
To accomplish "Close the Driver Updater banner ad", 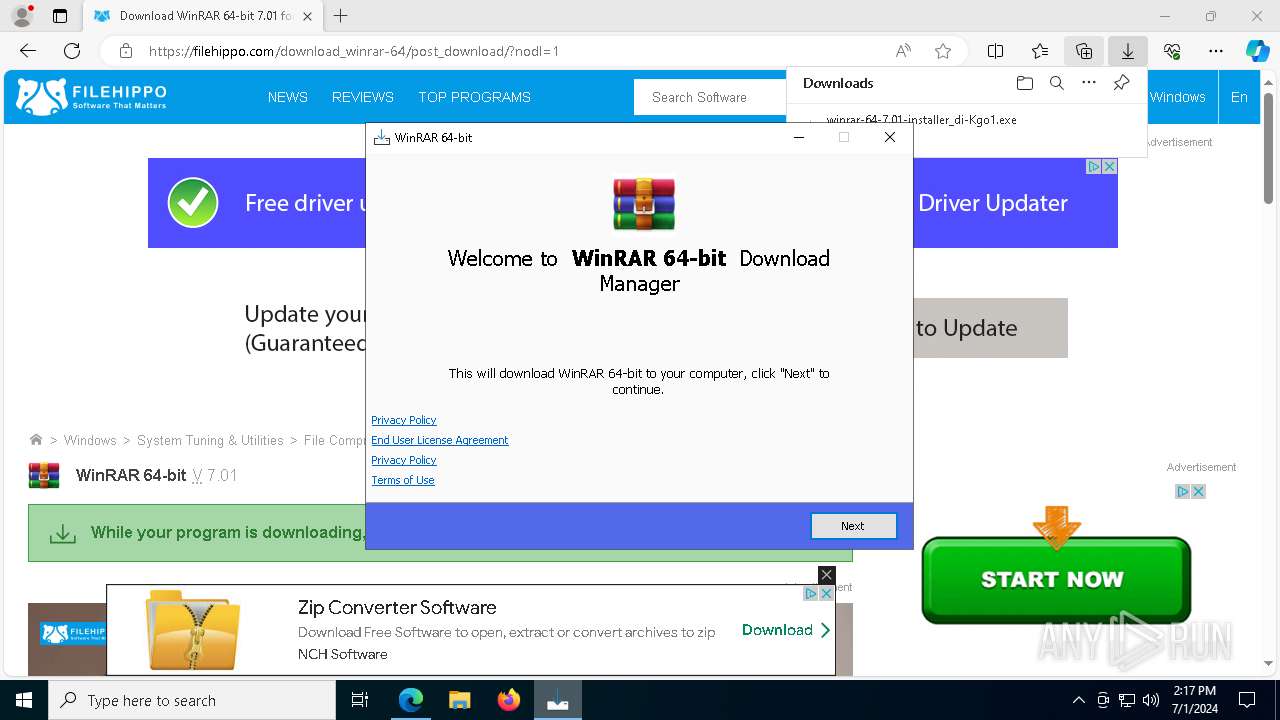I will (x=1109, y=167).
